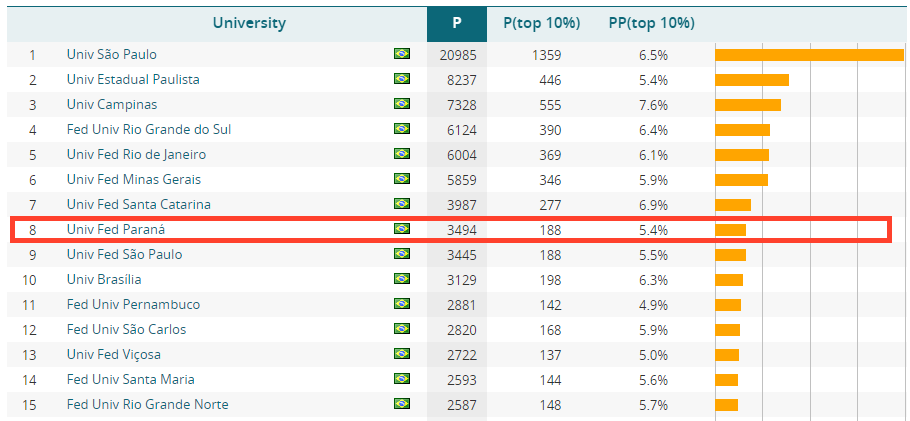Select P value 2820

(461, 330)
